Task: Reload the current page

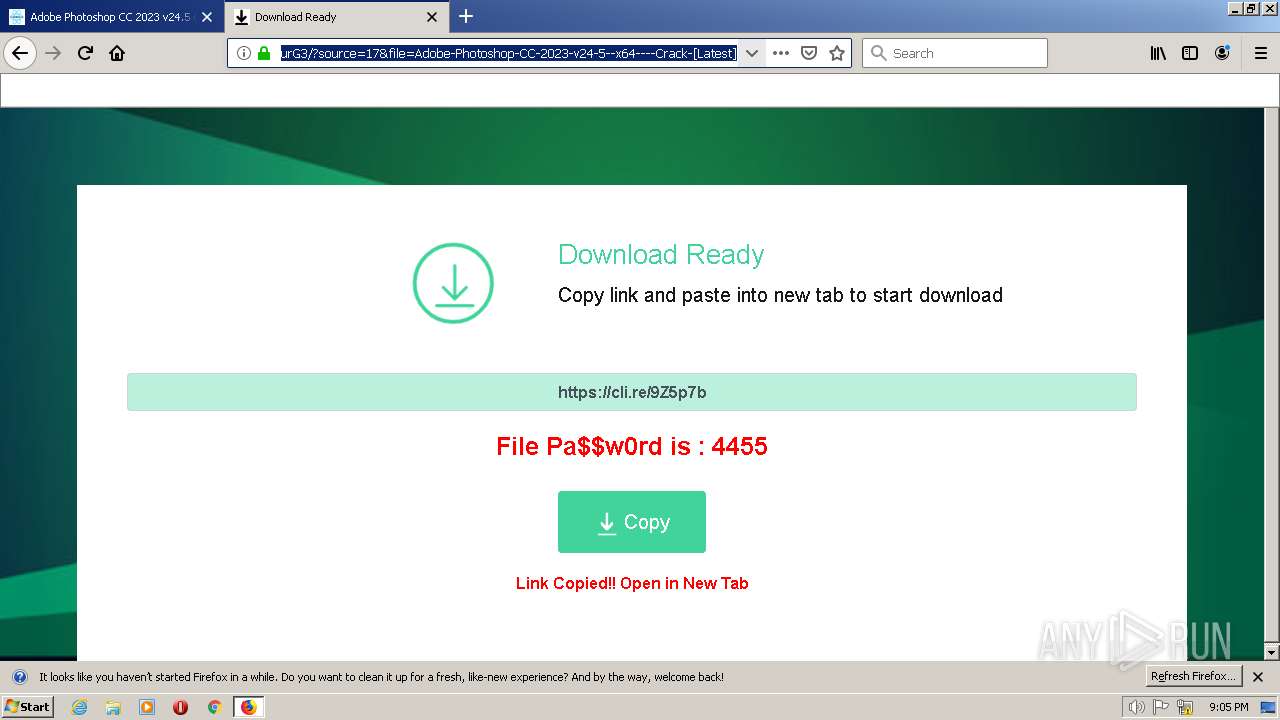Action: pyautogui.click(x=86, y=53)
